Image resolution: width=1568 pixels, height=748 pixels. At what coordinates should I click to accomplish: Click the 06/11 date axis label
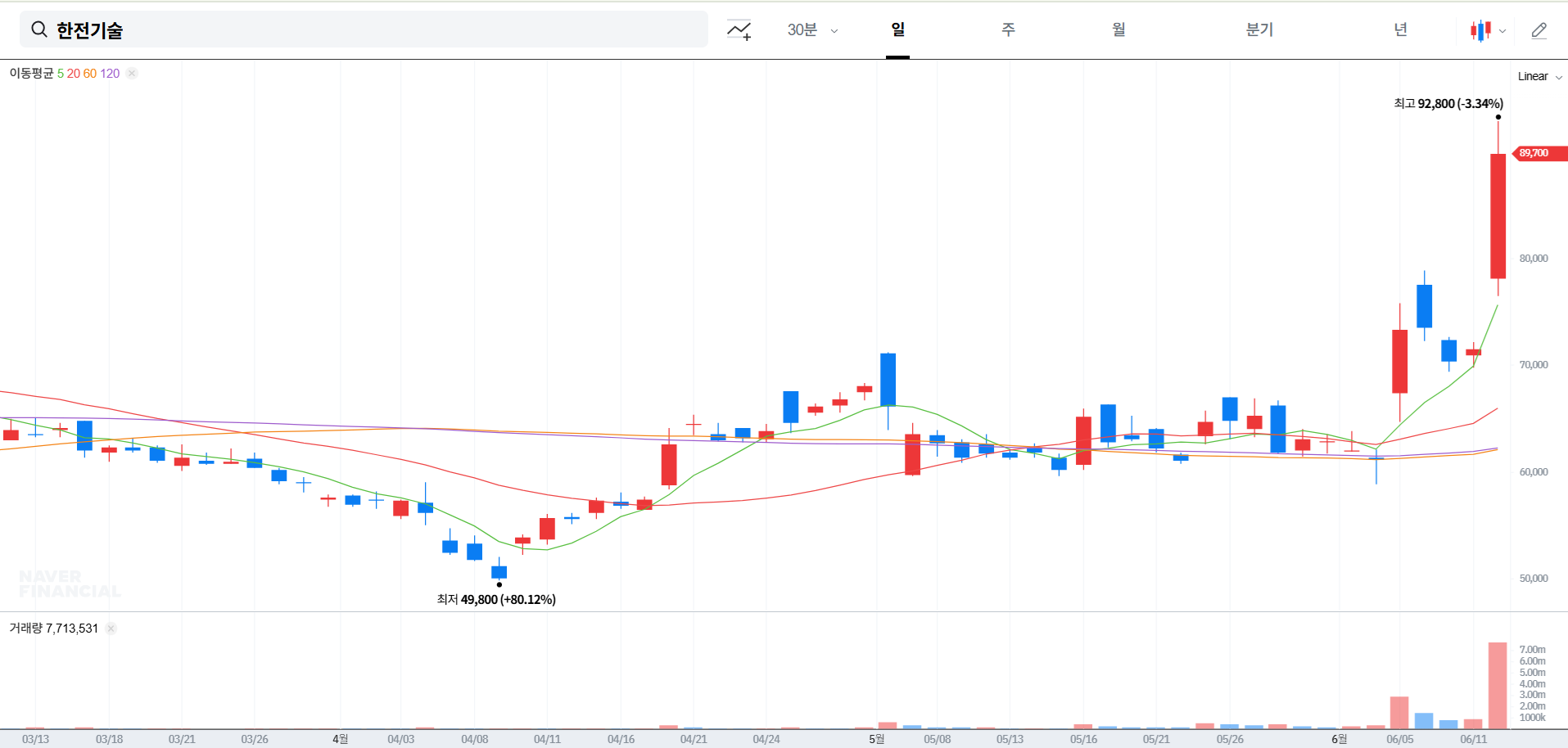1473,739
